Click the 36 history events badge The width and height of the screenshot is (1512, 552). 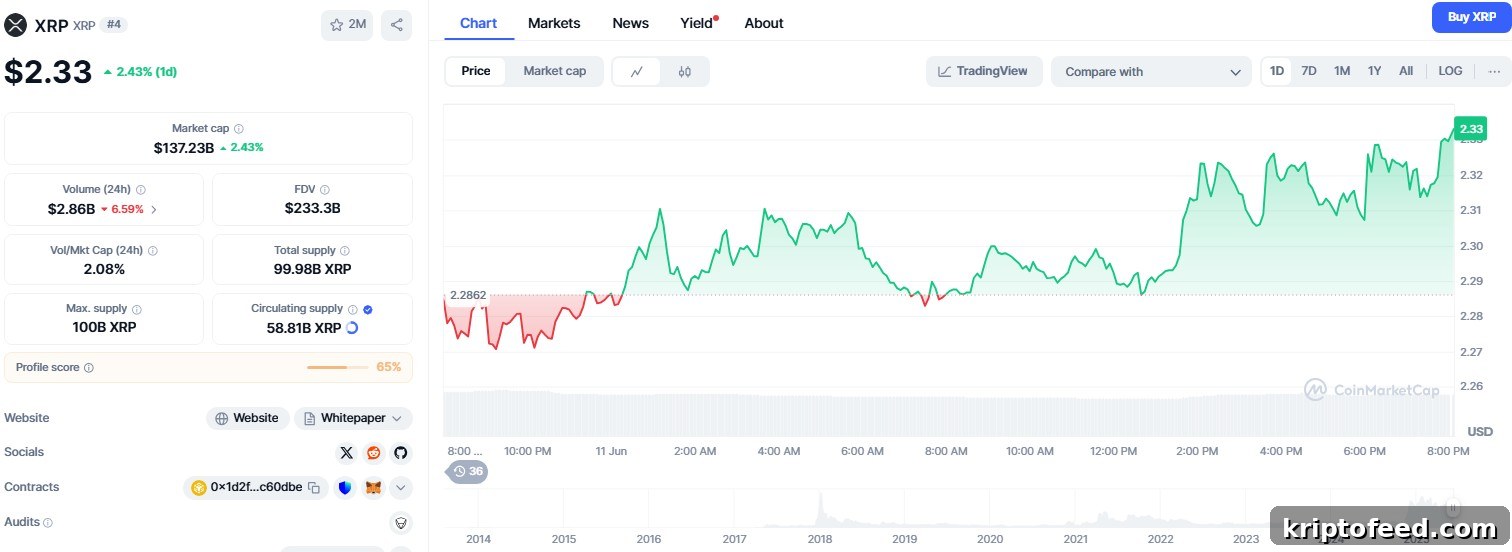pyautogui.click(x=467, y=471)
